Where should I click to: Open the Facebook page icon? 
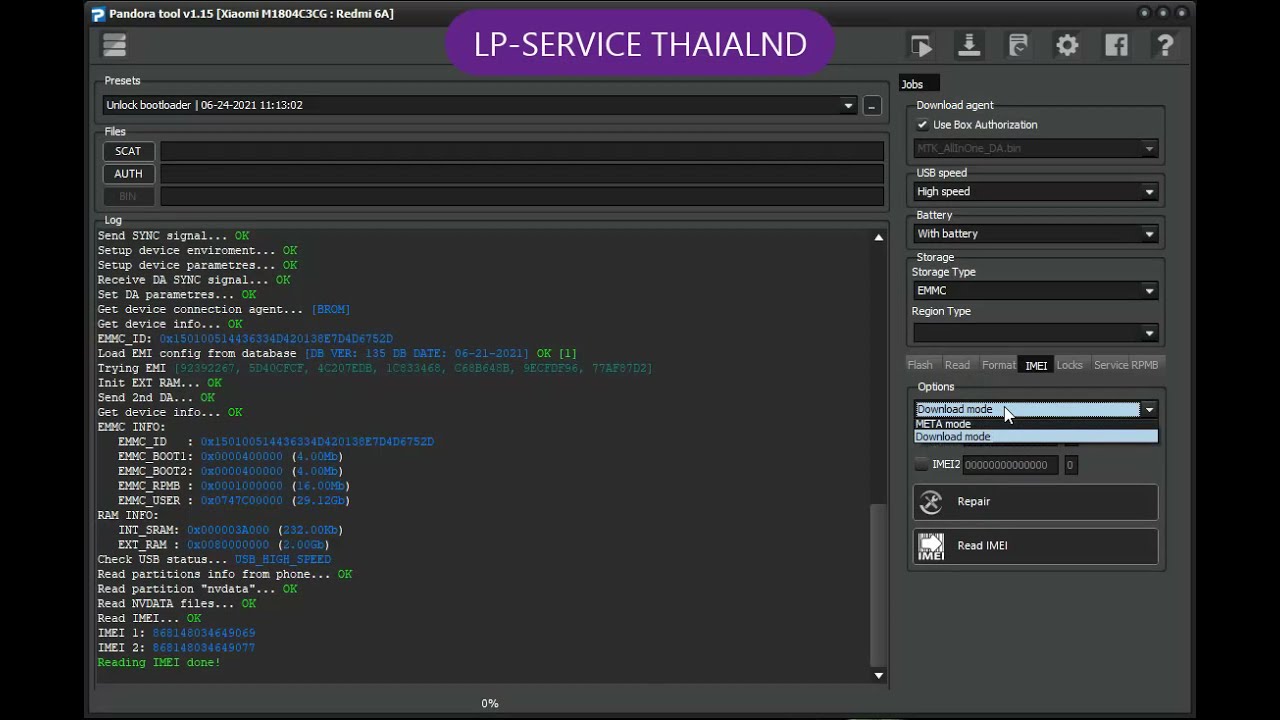click(x=1116, y=45)
